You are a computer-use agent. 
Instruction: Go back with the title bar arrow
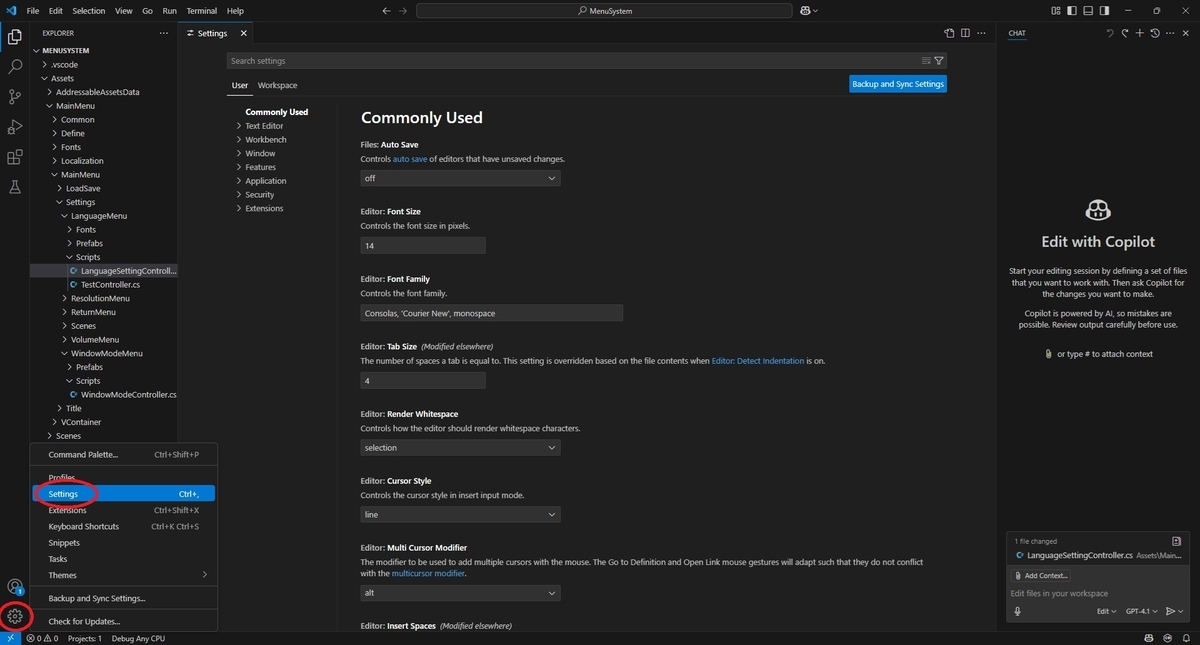click(386, 10)
